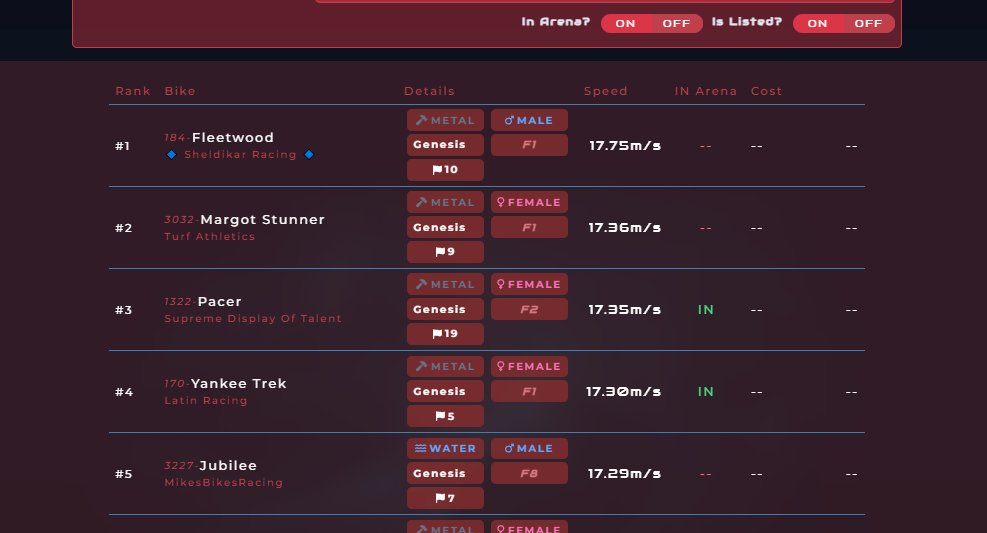Open Pacer bike link
The width and height of the screenshot is (987, 533).
pos(219,301)
